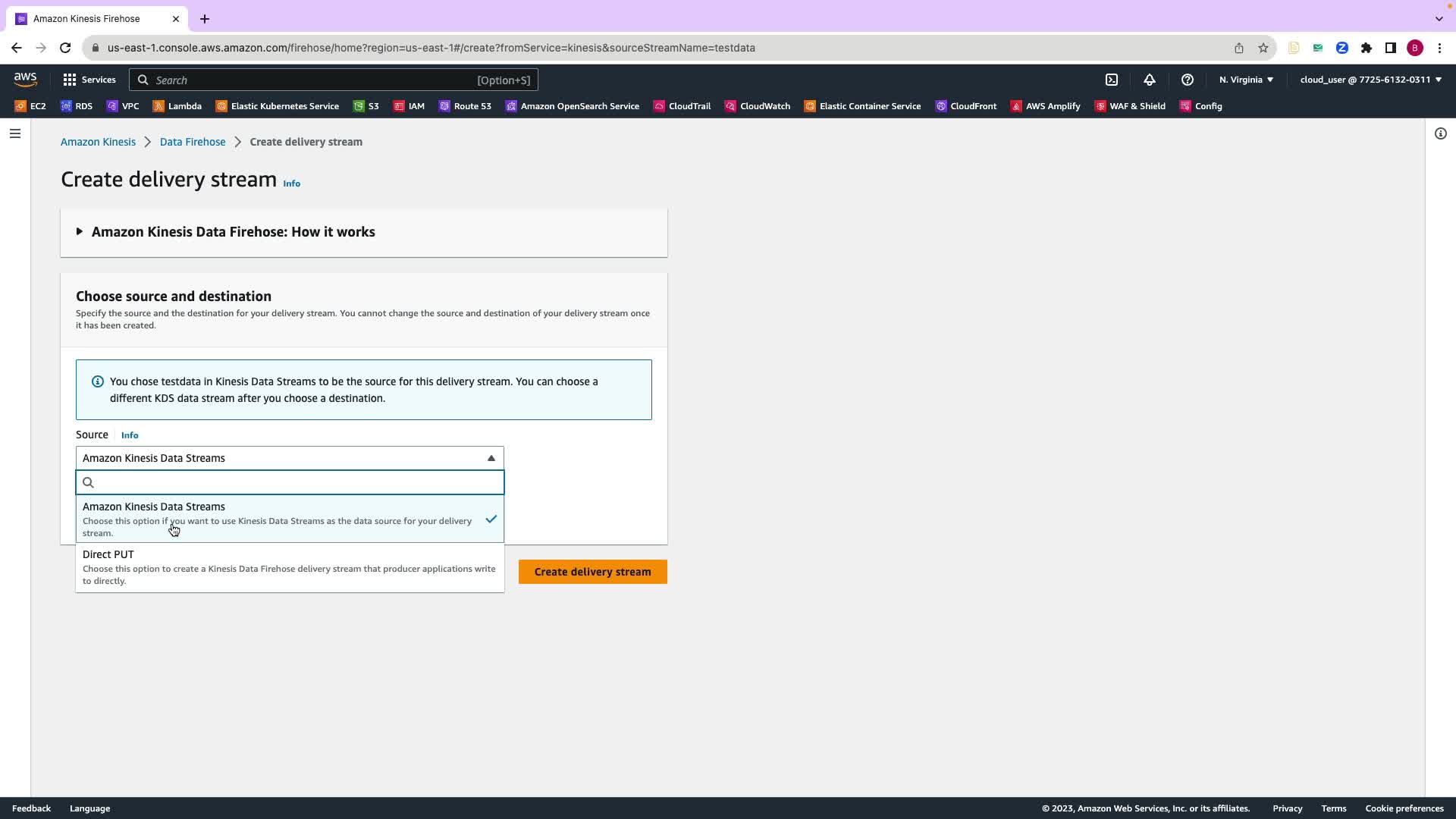Open AWS CloudShell icon in header

pos(1112,80)
